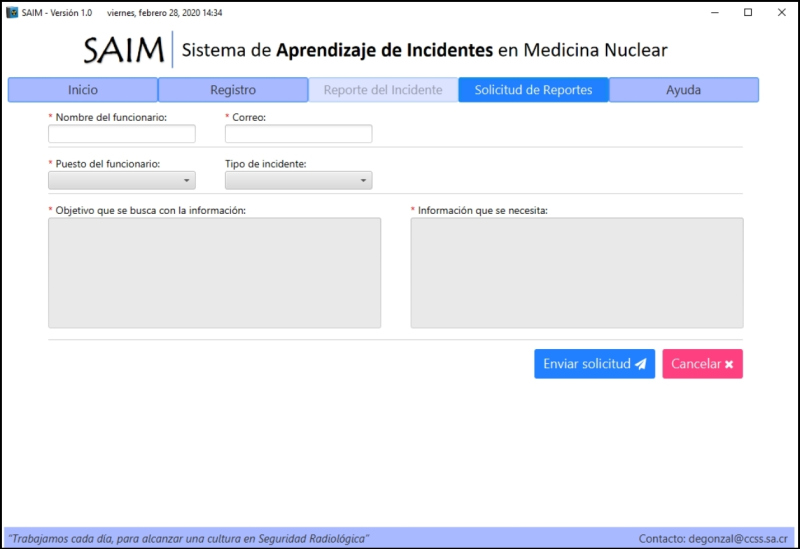The height and width of the screenshot is (549, 800).
Task: Click the paper plane send icon
Action: (641, 364)
